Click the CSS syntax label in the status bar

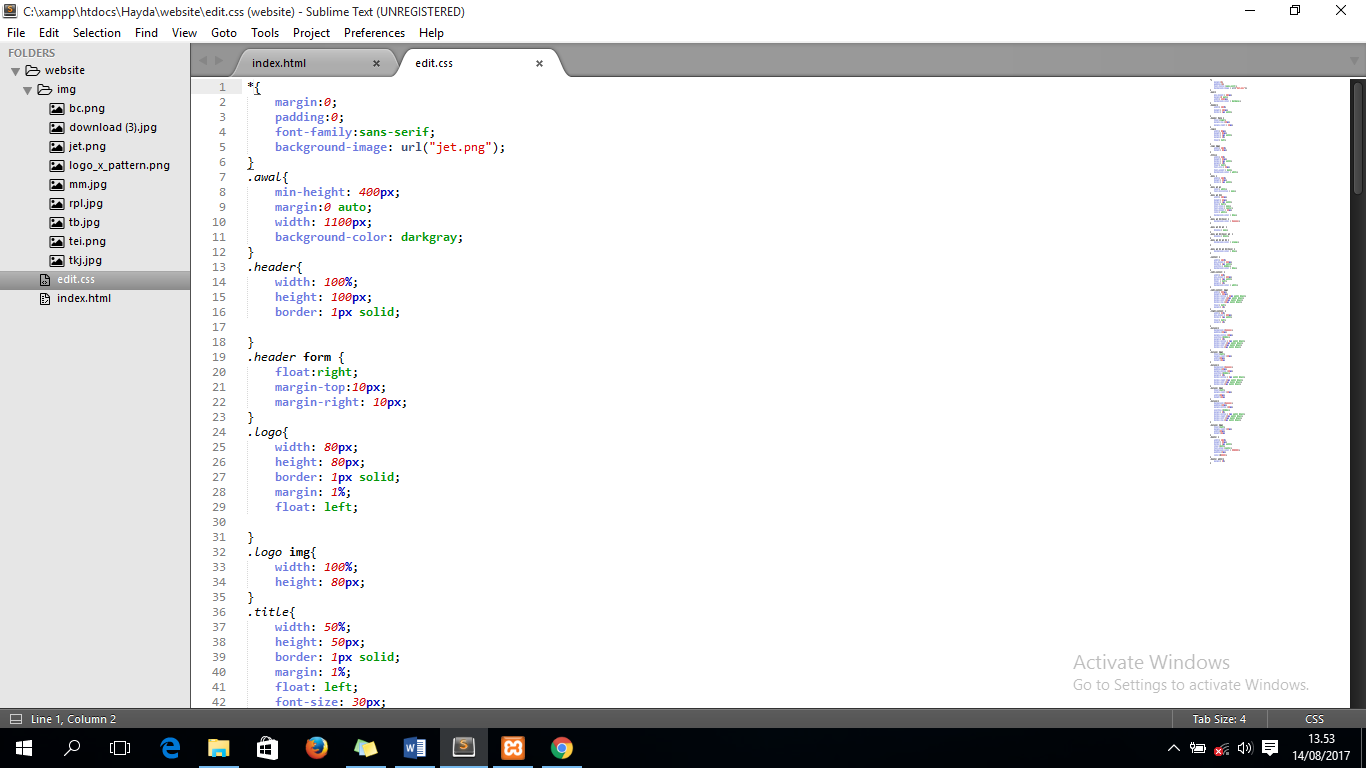tap(1314, 718)
